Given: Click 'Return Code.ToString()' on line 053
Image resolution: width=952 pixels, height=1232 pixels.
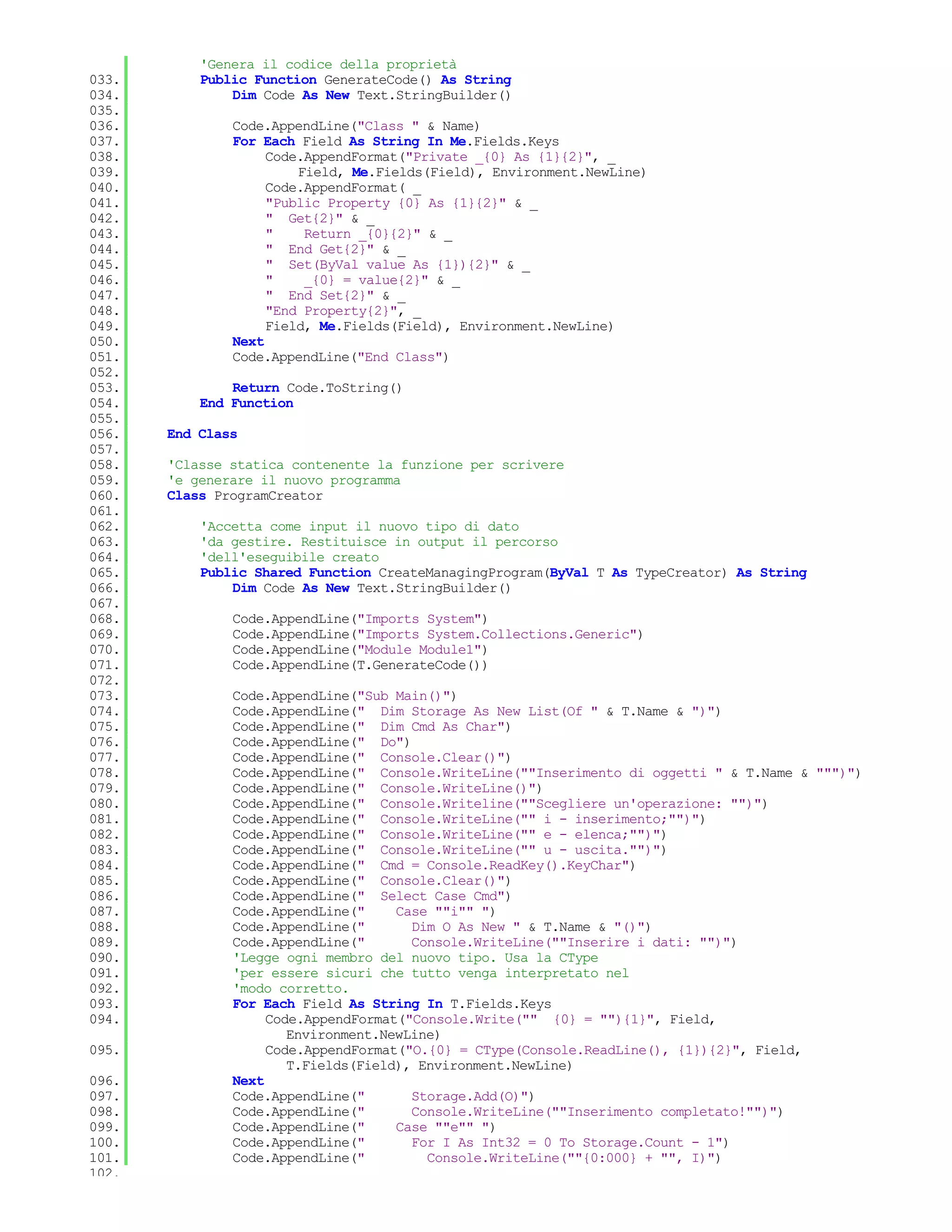Looking at the screenshot, I should [x=317, y=388].
